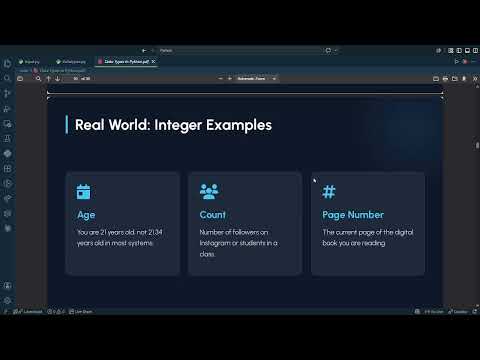Viewport: 480px width, 360px height.
Task: Click the people icon on Count card
Action: point(209,191)
